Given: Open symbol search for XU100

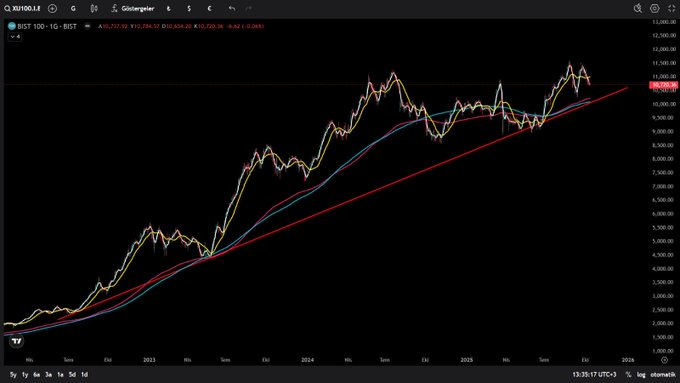Looking at the screenshot, I should 22,8.
